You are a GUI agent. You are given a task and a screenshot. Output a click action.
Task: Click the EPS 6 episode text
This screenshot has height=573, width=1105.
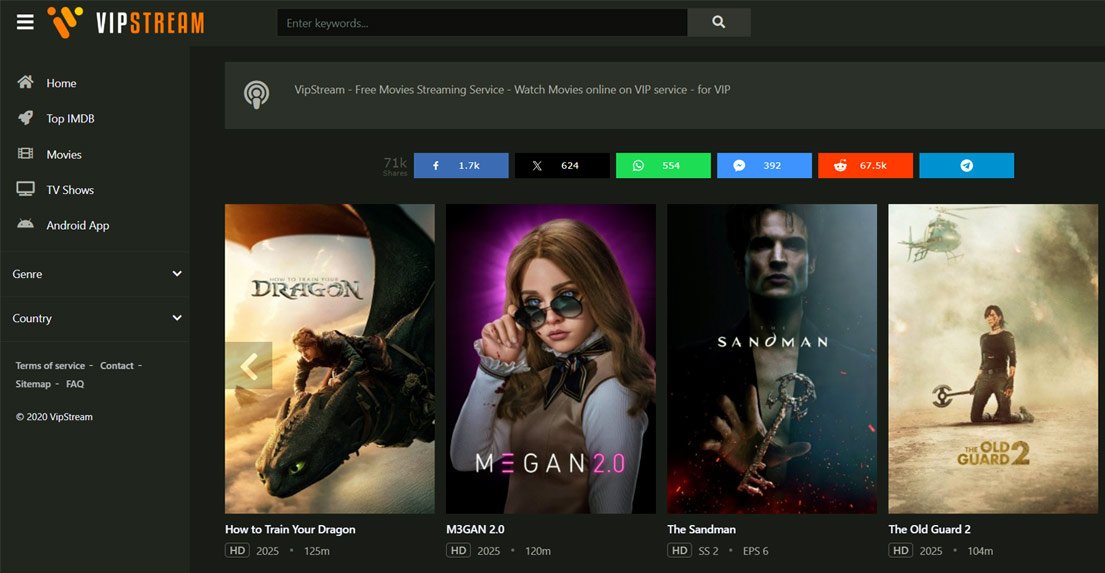pos(755,551)
